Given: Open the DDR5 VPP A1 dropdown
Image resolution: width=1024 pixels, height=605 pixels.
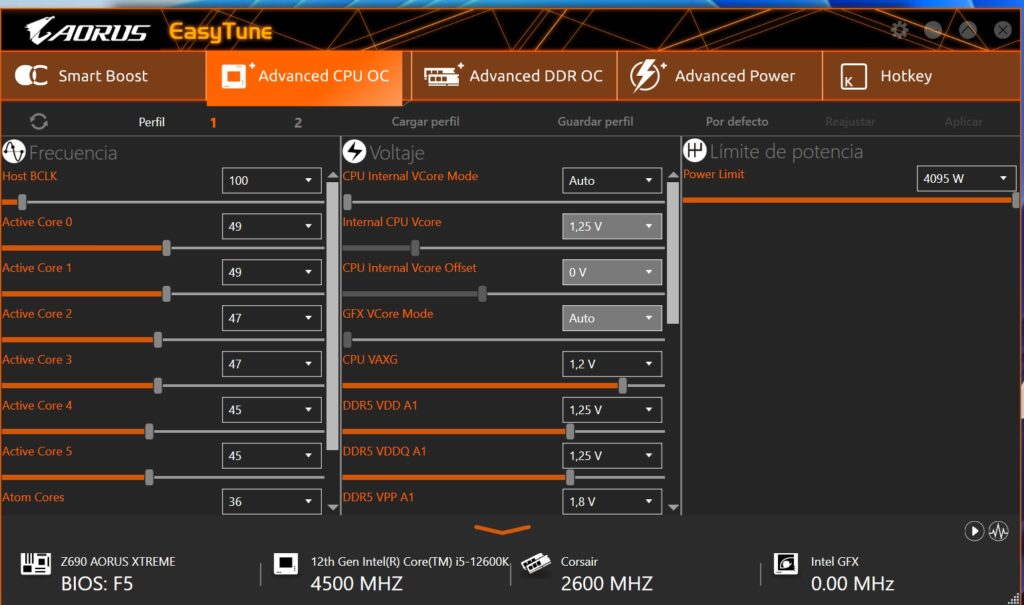Looking at the screenshot, I should pyautogui.click(x=612, y=501).
